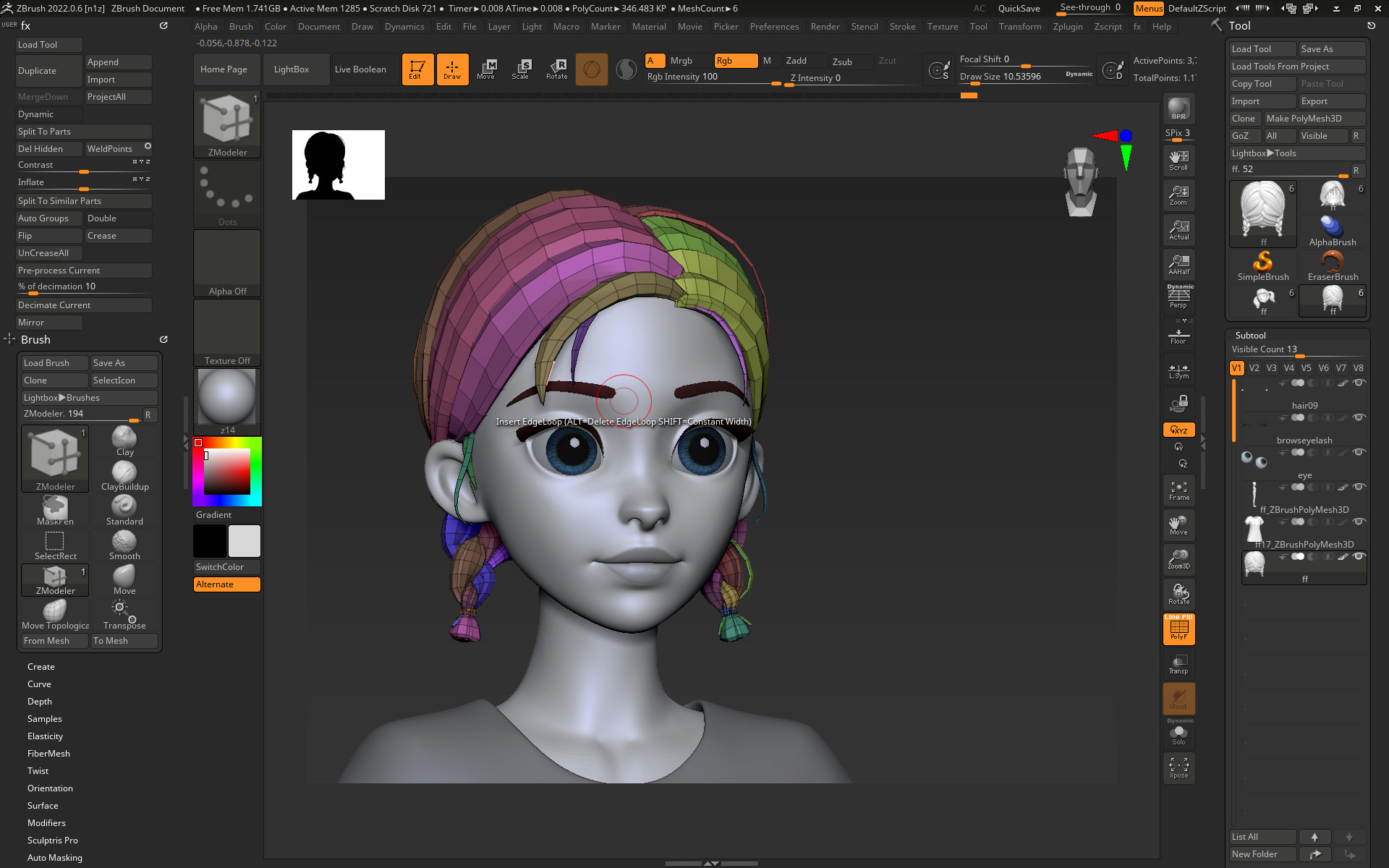The width and height of the screenshot is (1389, 868).
Task: Click the QuickSave button
Action: [1019, 9]
